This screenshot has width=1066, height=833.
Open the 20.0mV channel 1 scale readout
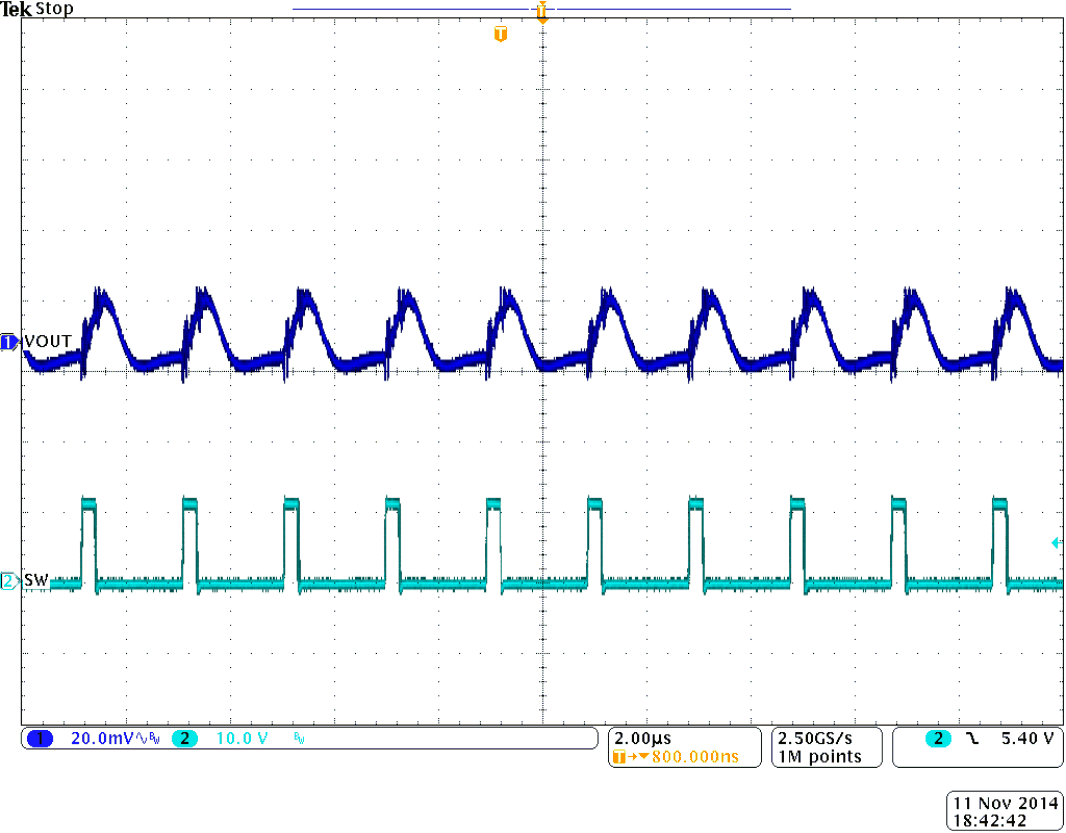[100, 739]
